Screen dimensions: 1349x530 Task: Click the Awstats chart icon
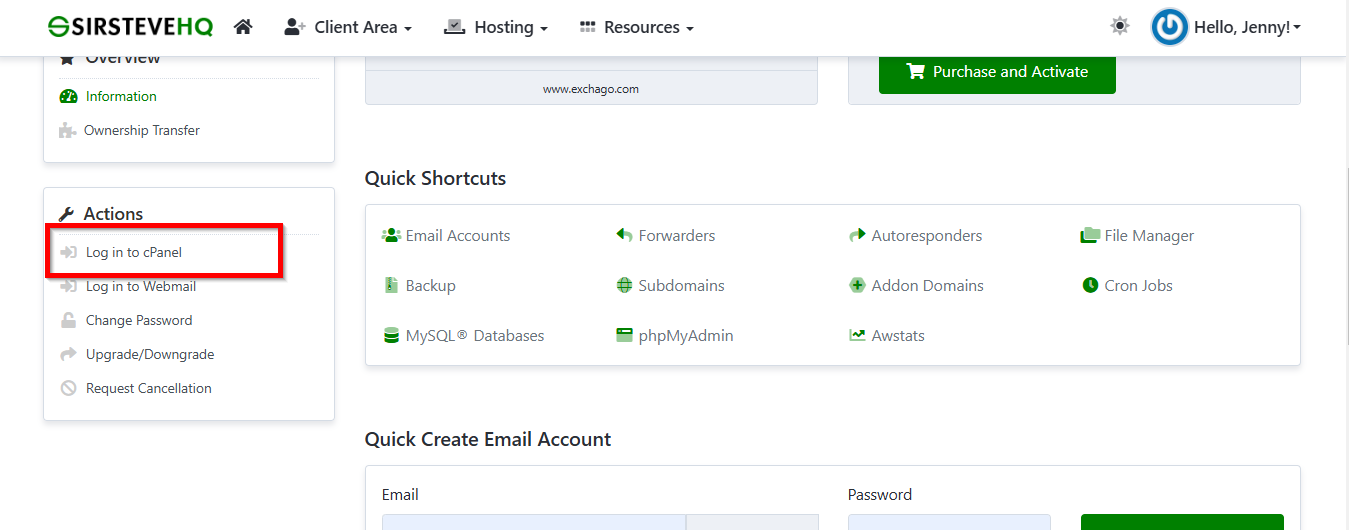[857, 336]
